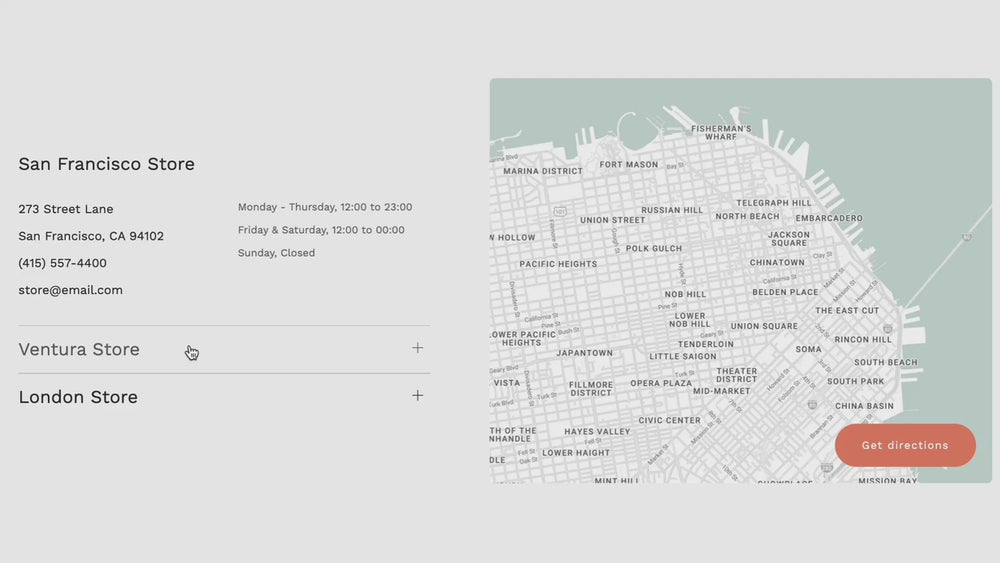Select the 273 Street Lane address line

tap(66, 209)
